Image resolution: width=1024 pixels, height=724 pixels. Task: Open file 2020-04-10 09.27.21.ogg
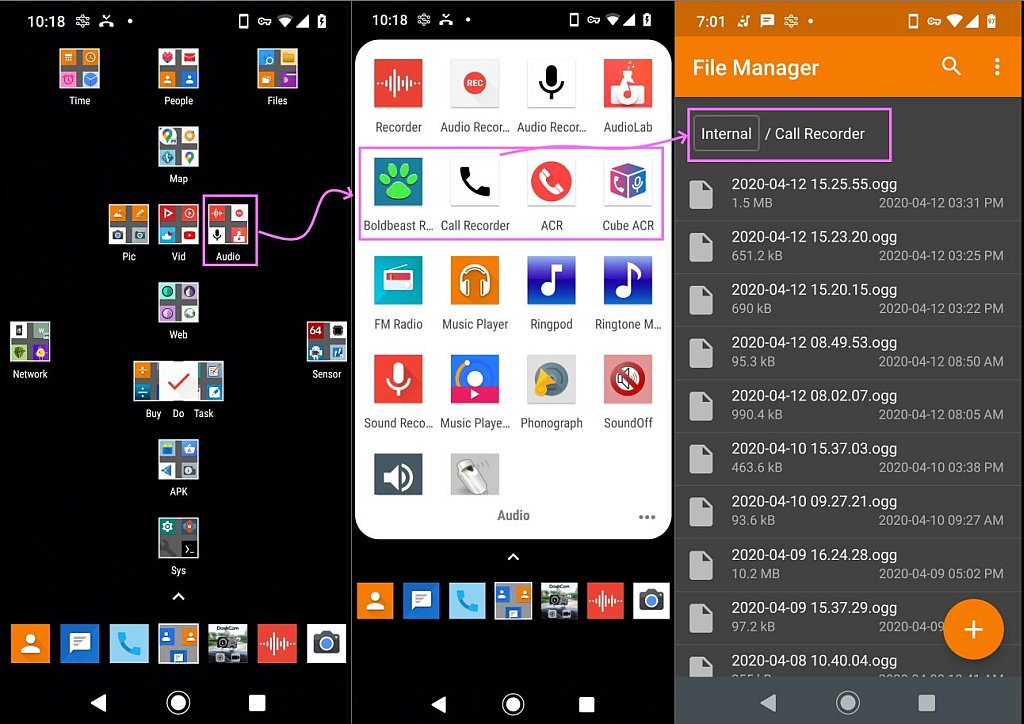pyautogui.click(x=848, y=511)
